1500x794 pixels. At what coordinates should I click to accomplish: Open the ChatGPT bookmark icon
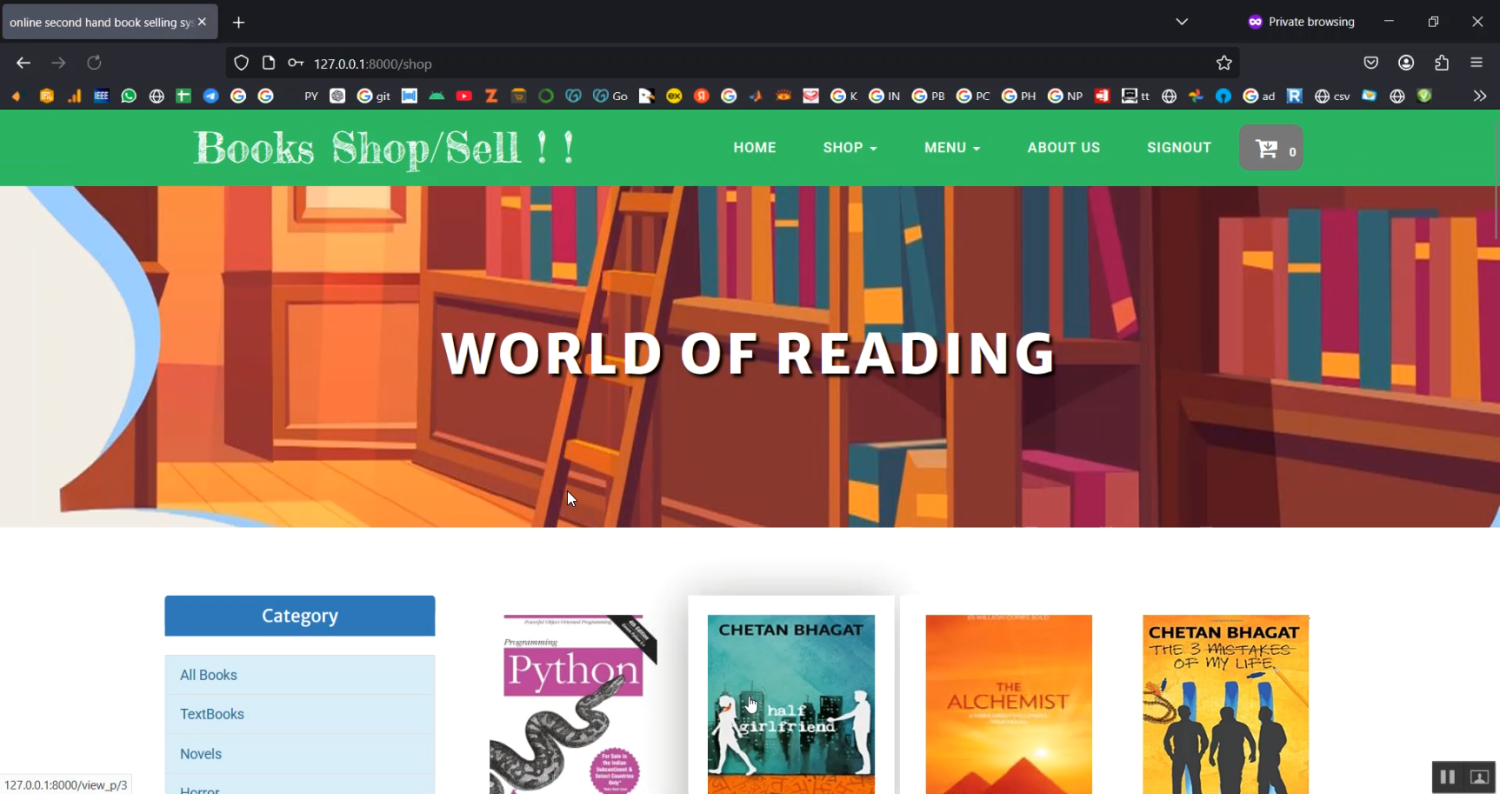[338, 96]
